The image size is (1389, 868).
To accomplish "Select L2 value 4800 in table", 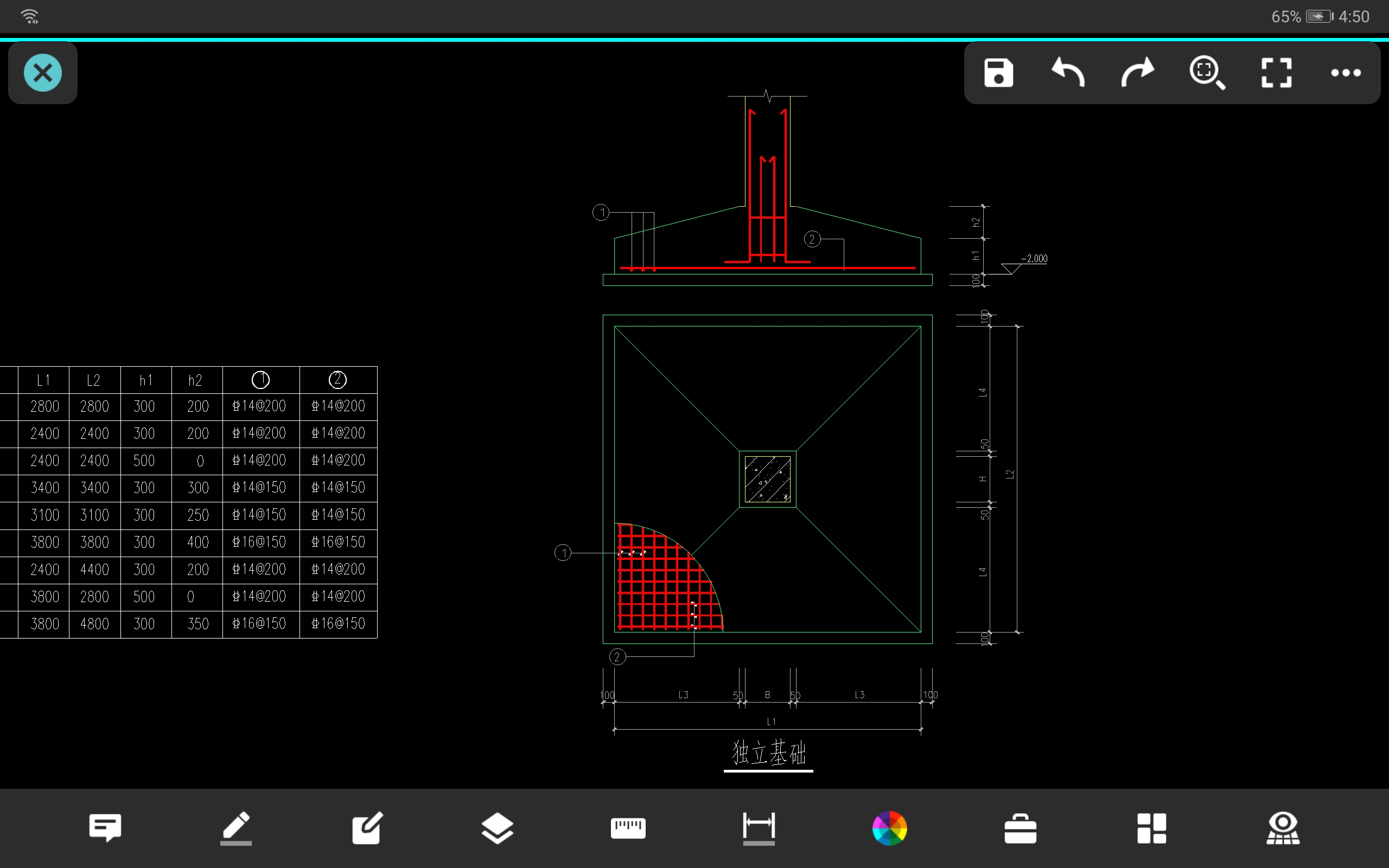I will (95, 624).
